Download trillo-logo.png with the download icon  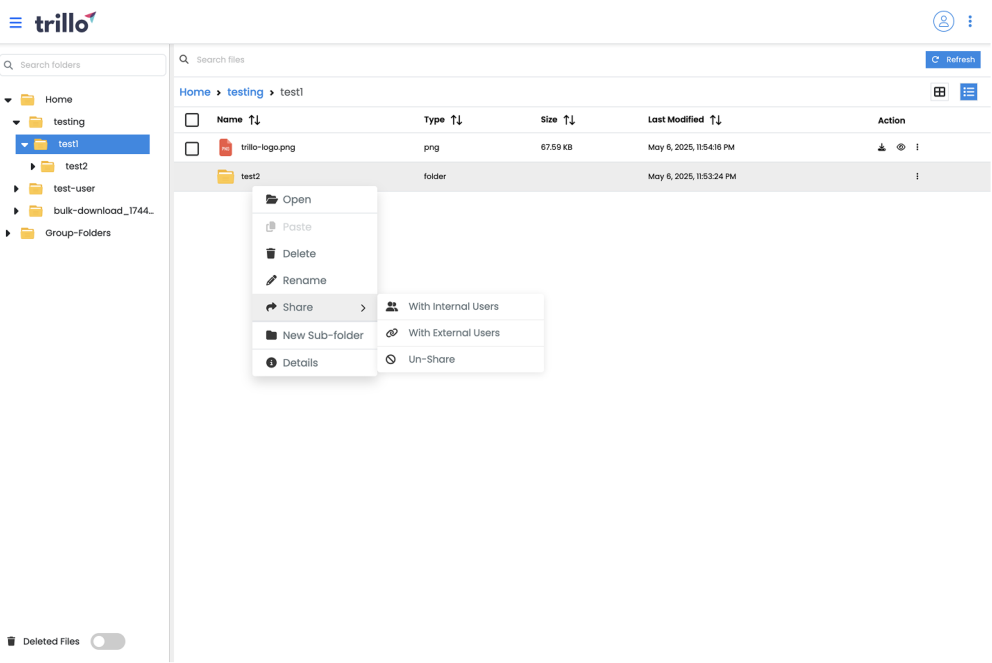pos(881,147)
